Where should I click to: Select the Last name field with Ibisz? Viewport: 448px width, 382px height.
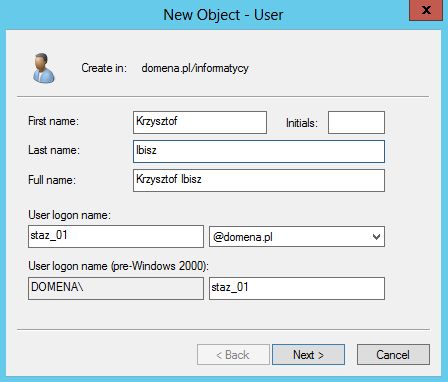(x=259, y=151)
